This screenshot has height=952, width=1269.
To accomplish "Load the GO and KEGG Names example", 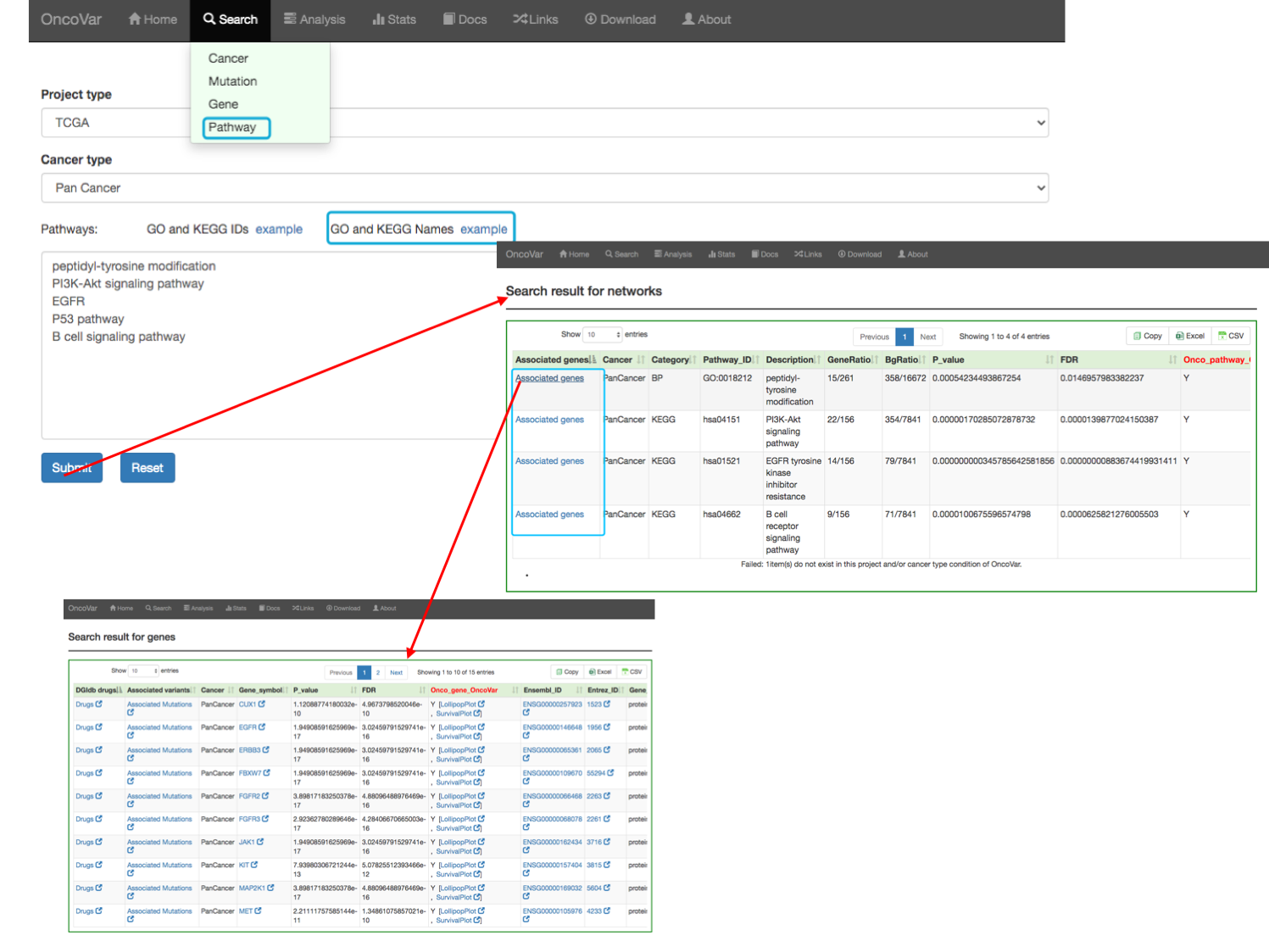I will tap(484, 229).
